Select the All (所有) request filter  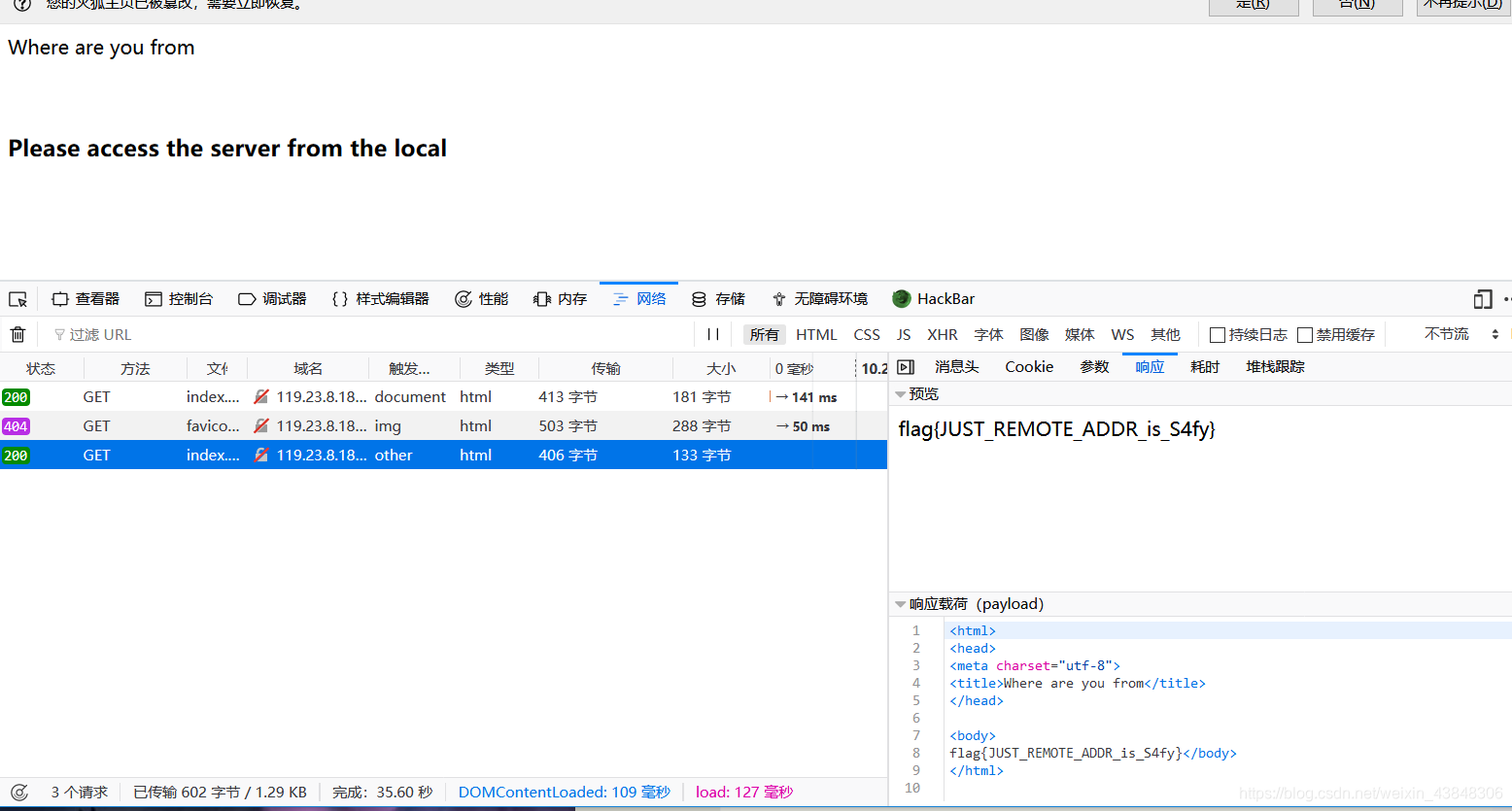tap(764, 334)
